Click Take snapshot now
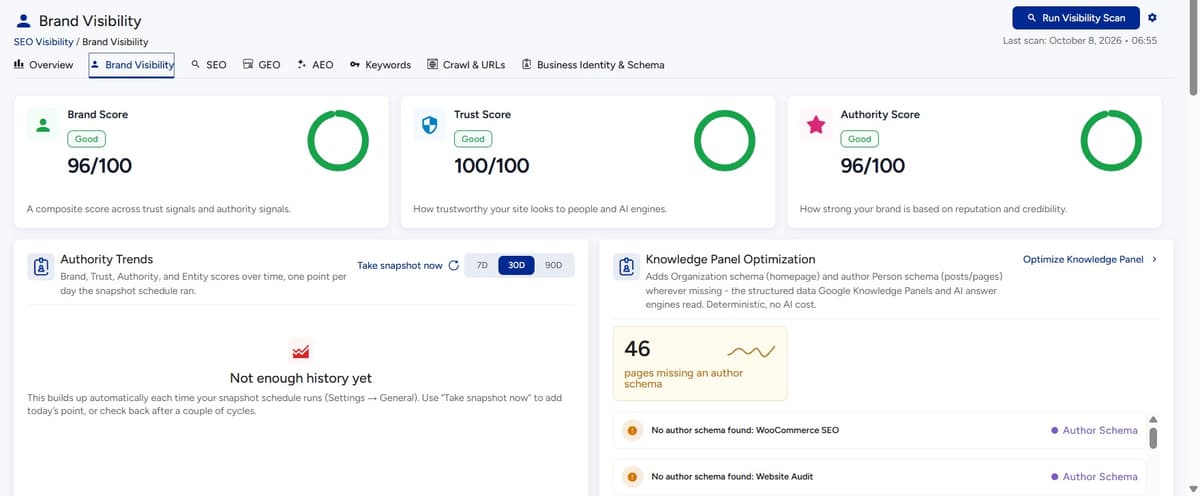 tap(399, 265)
